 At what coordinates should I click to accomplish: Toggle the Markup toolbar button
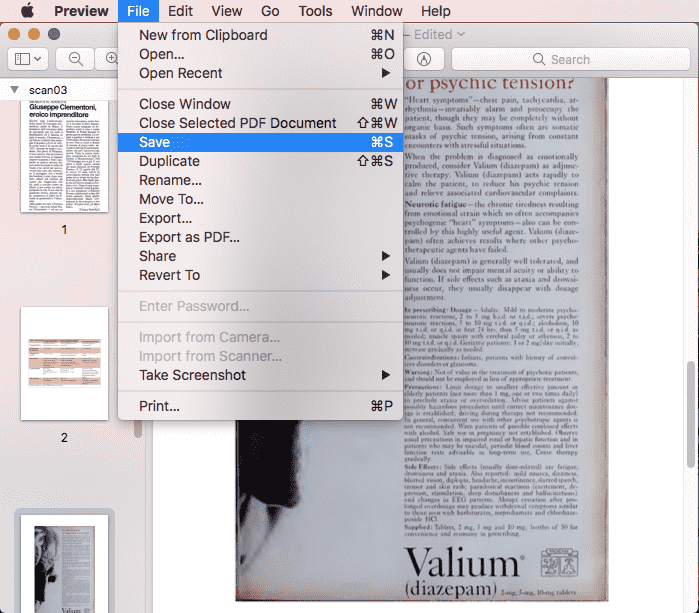tap(424, 59)
